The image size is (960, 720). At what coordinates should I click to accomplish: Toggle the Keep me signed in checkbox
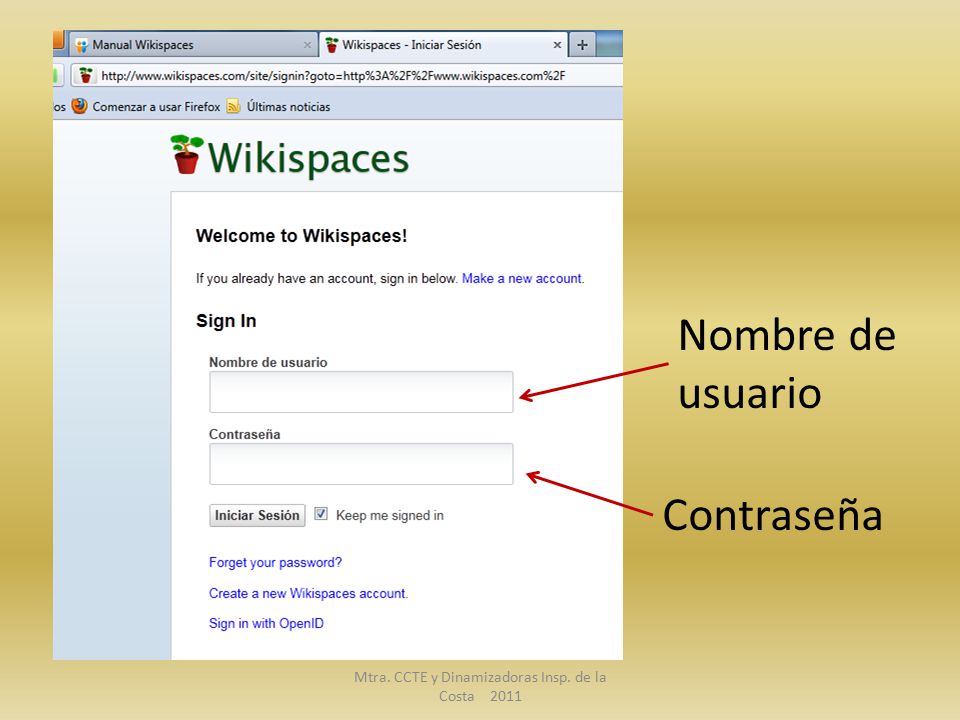(x=321, y=514)
